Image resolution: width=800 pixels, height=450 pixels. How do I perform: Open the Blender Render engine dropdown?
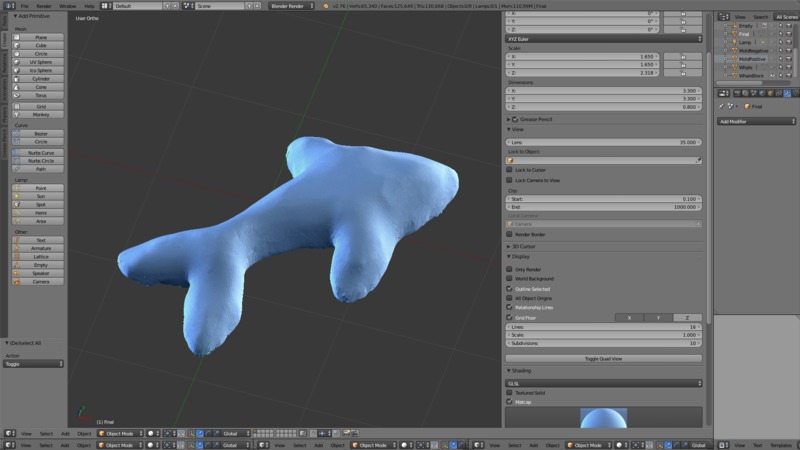[291, 6]
